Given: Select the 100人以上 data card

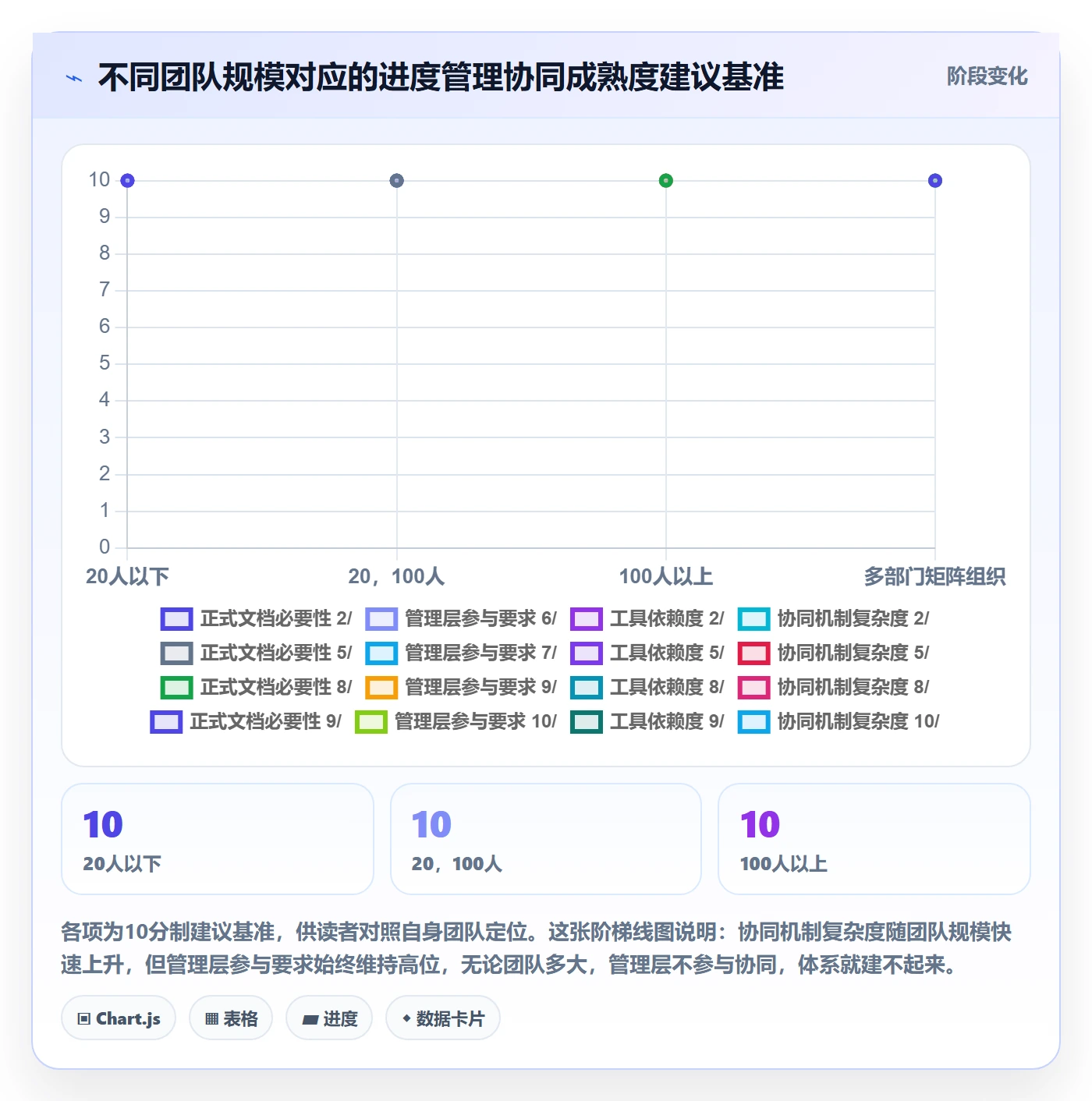Looking at the screenshot, I should coord(874,839).
